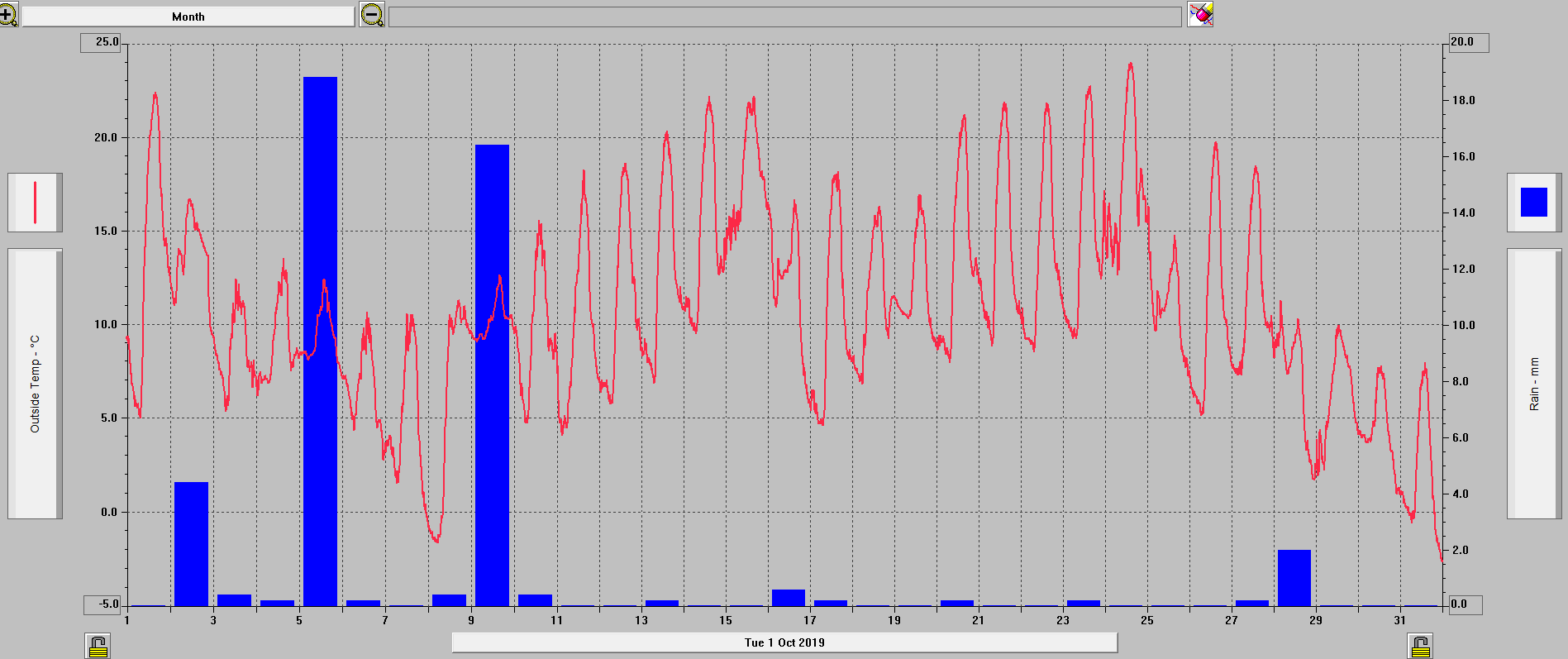The height and width of the screenshot is (659, 1568).
Task: Click the empty bar beside zoom out
Action: [784, 17]
